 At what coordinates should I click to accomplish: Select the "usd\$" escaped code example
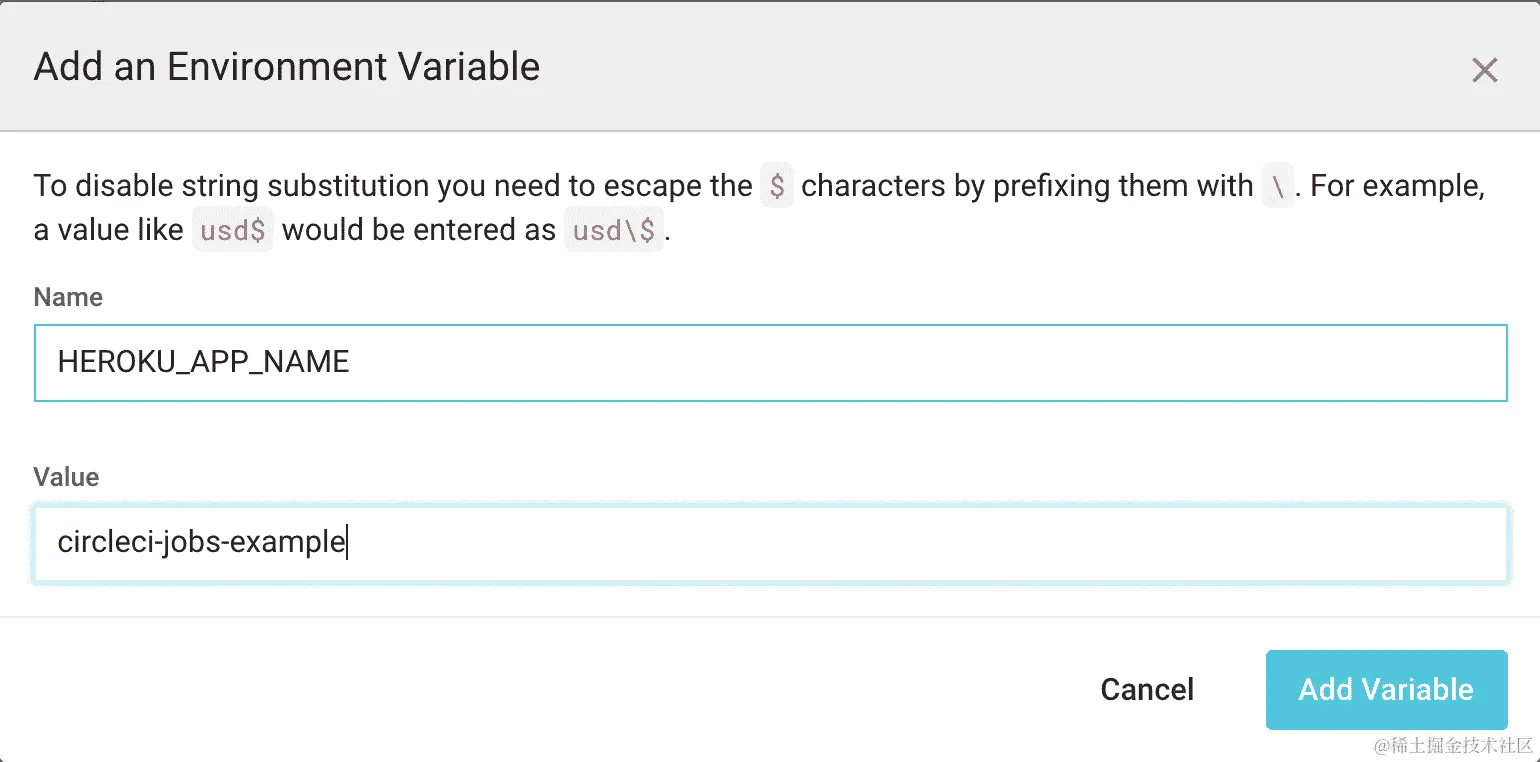(613, 231)
